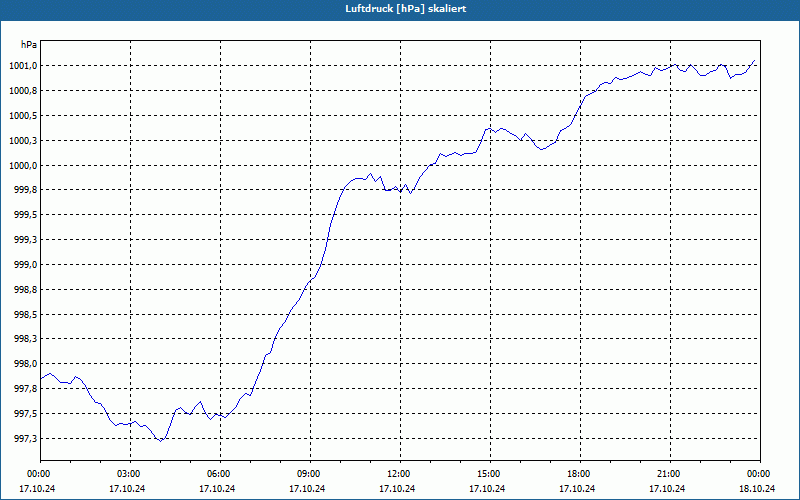Image resolution: width=800 pixels, height=500 pixels.
Task: Click the 998,8 pressure axis label
Action: [x=25, y=290]
